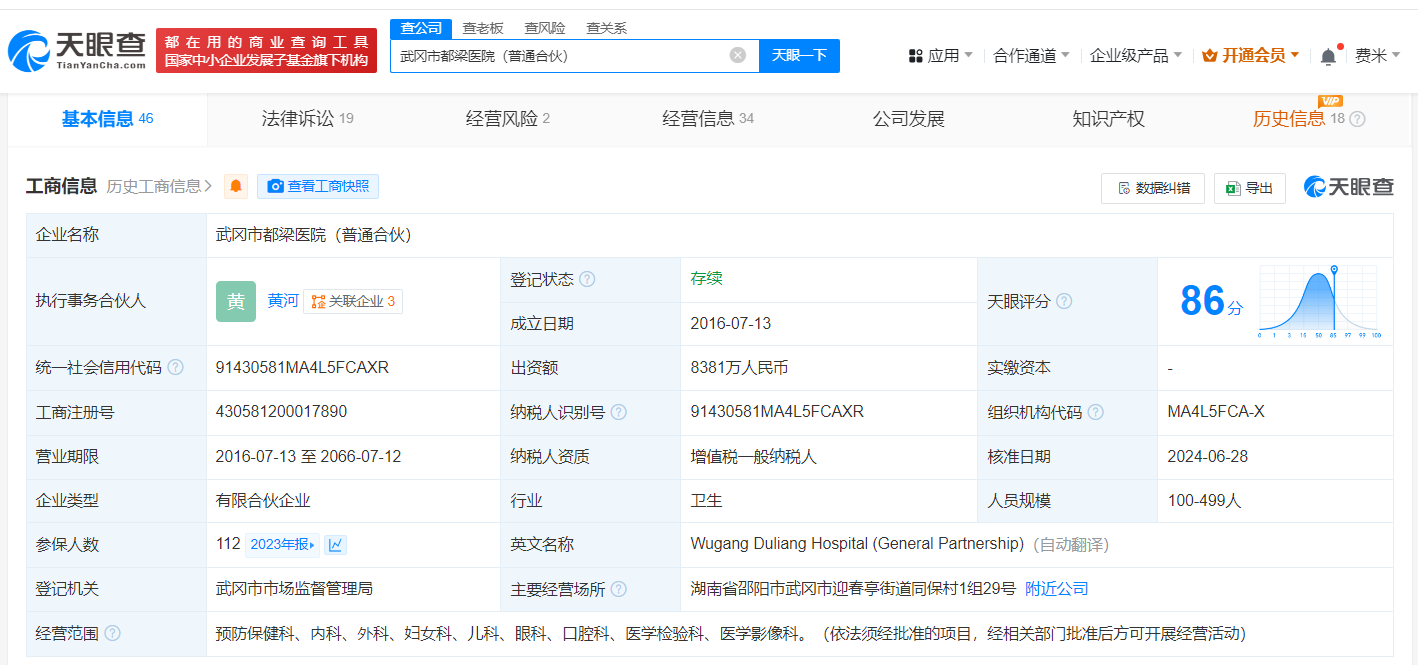Open the 附近公司 link
Screen dimensions: 1418x665
coord(1057,589)
